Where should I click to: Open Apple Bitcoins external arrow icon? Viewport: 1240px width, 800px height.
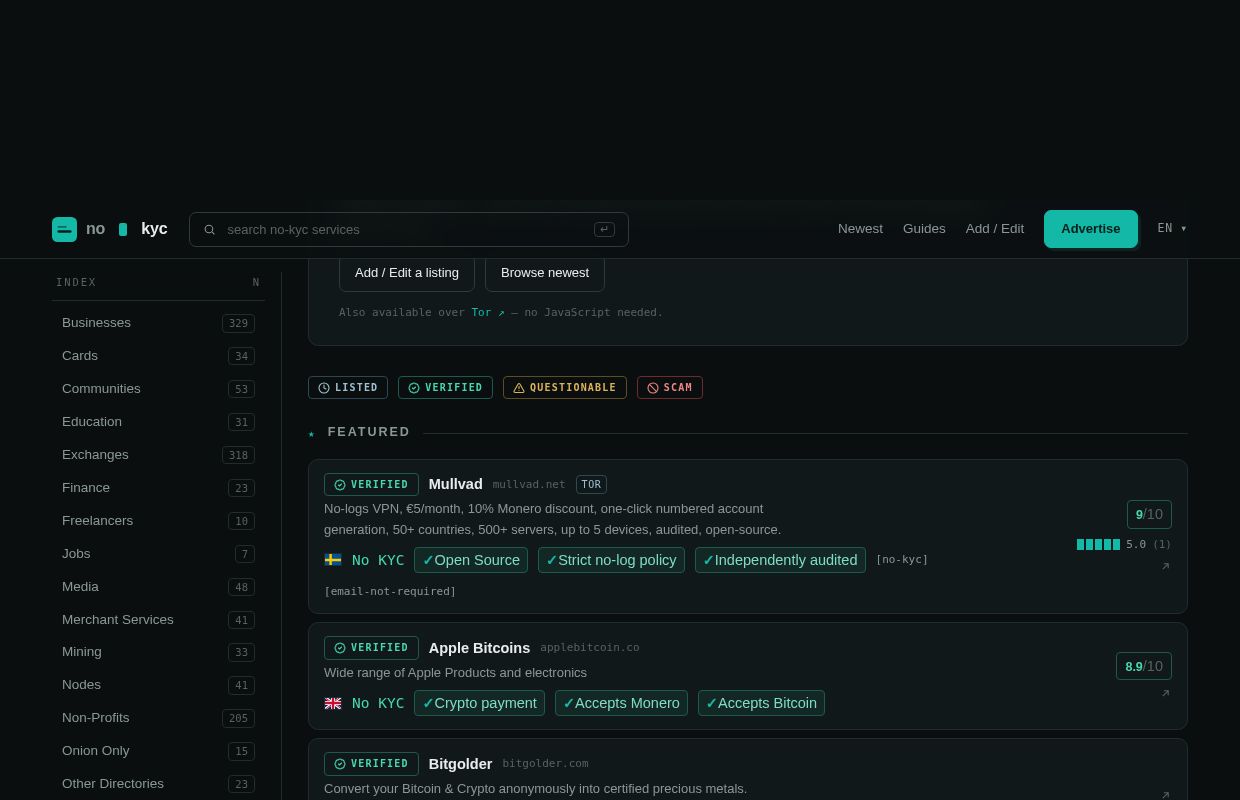tap(1165, 693)
